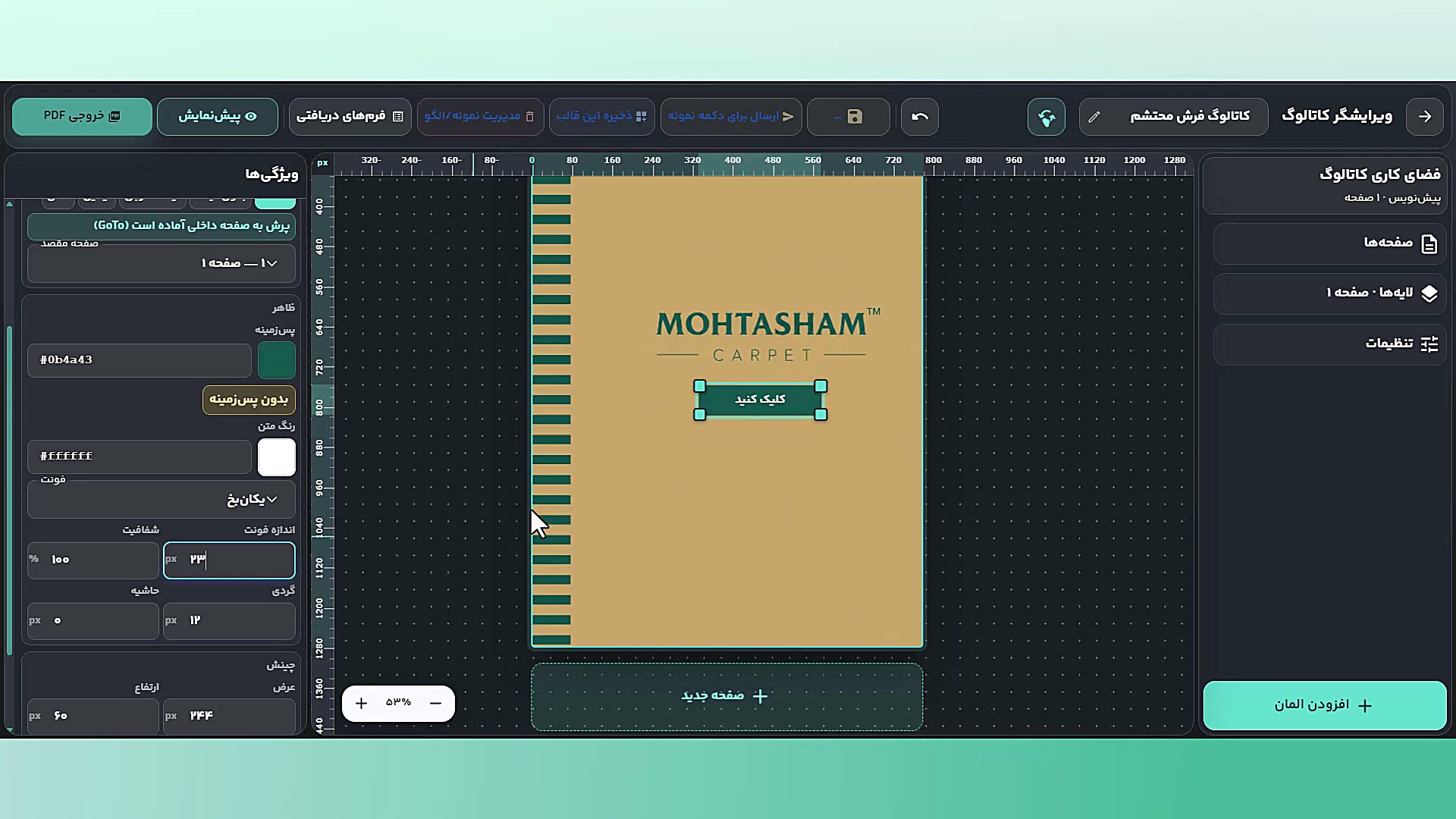
Task: Click the شفافیت opacity field
Action: pyautogui.click(x=93, y=560)
